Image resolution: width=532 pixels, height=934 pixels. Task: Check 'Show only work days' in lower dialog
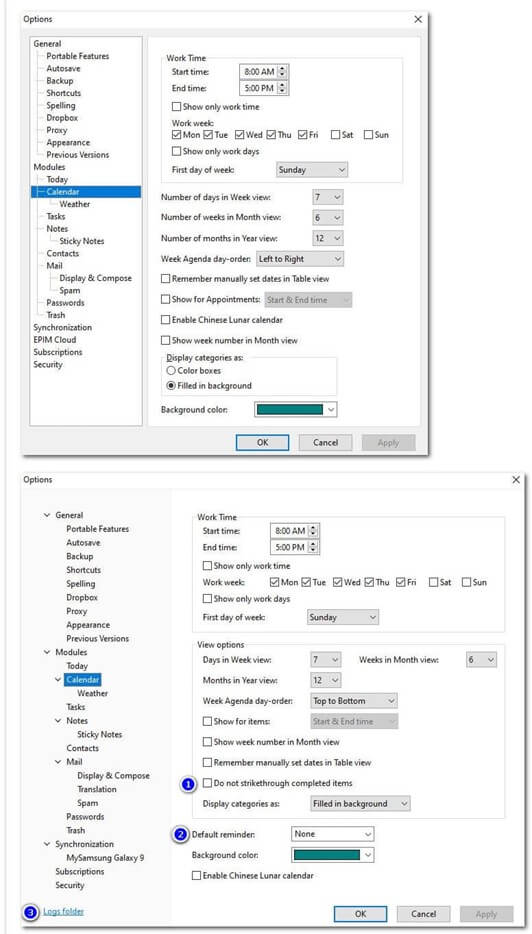207,599
